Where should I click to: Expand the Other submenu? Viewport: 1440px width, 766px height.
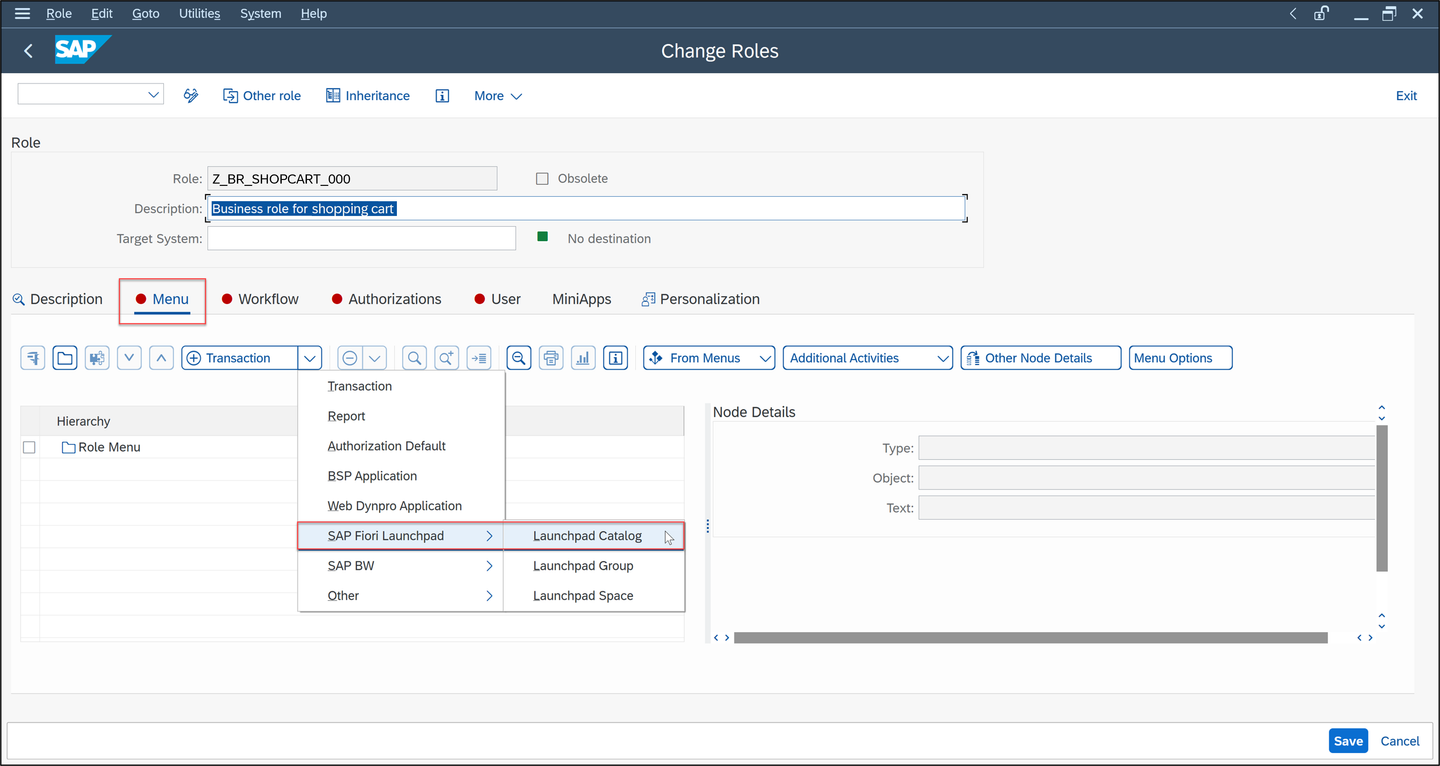pos(401,596)
